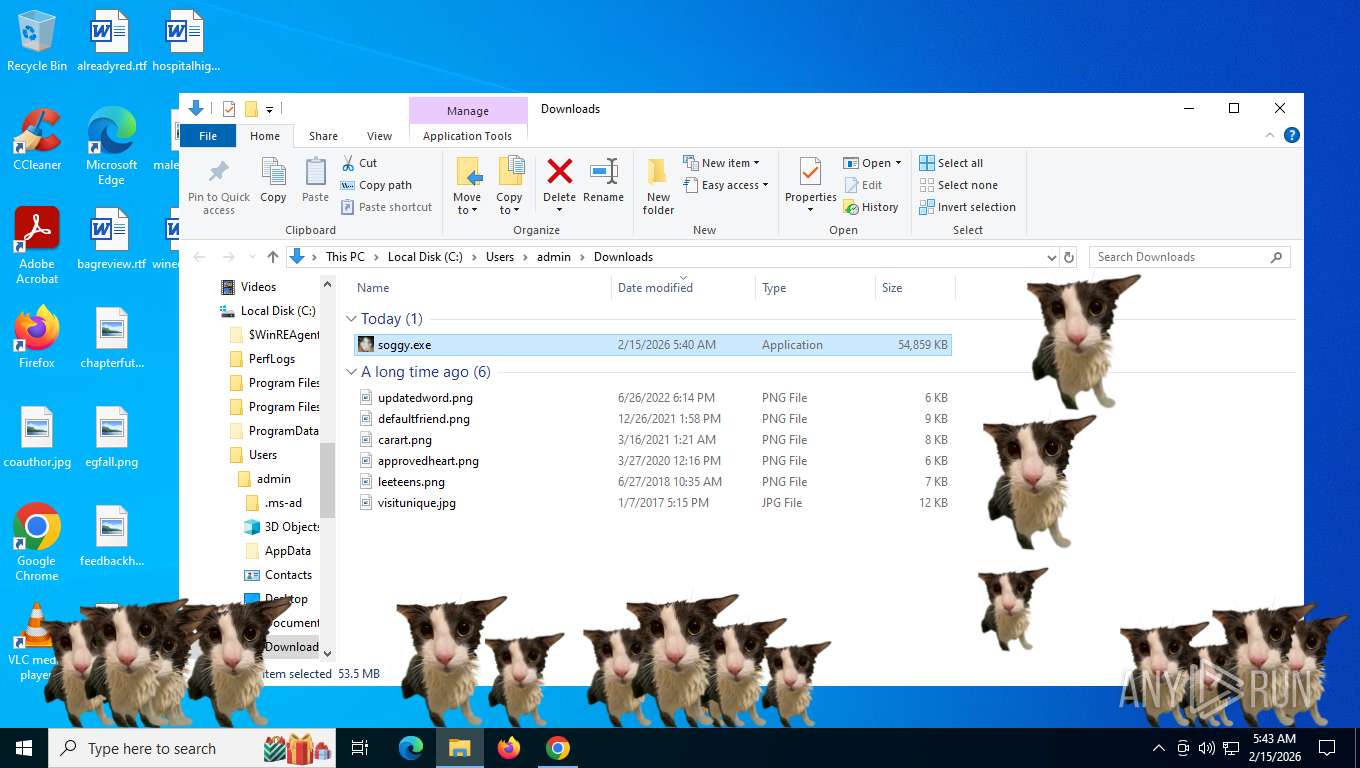Viewport: 1360px width, 768px height.
Task: Open address bar history dropdown
Action: [x=1051, y=257]
